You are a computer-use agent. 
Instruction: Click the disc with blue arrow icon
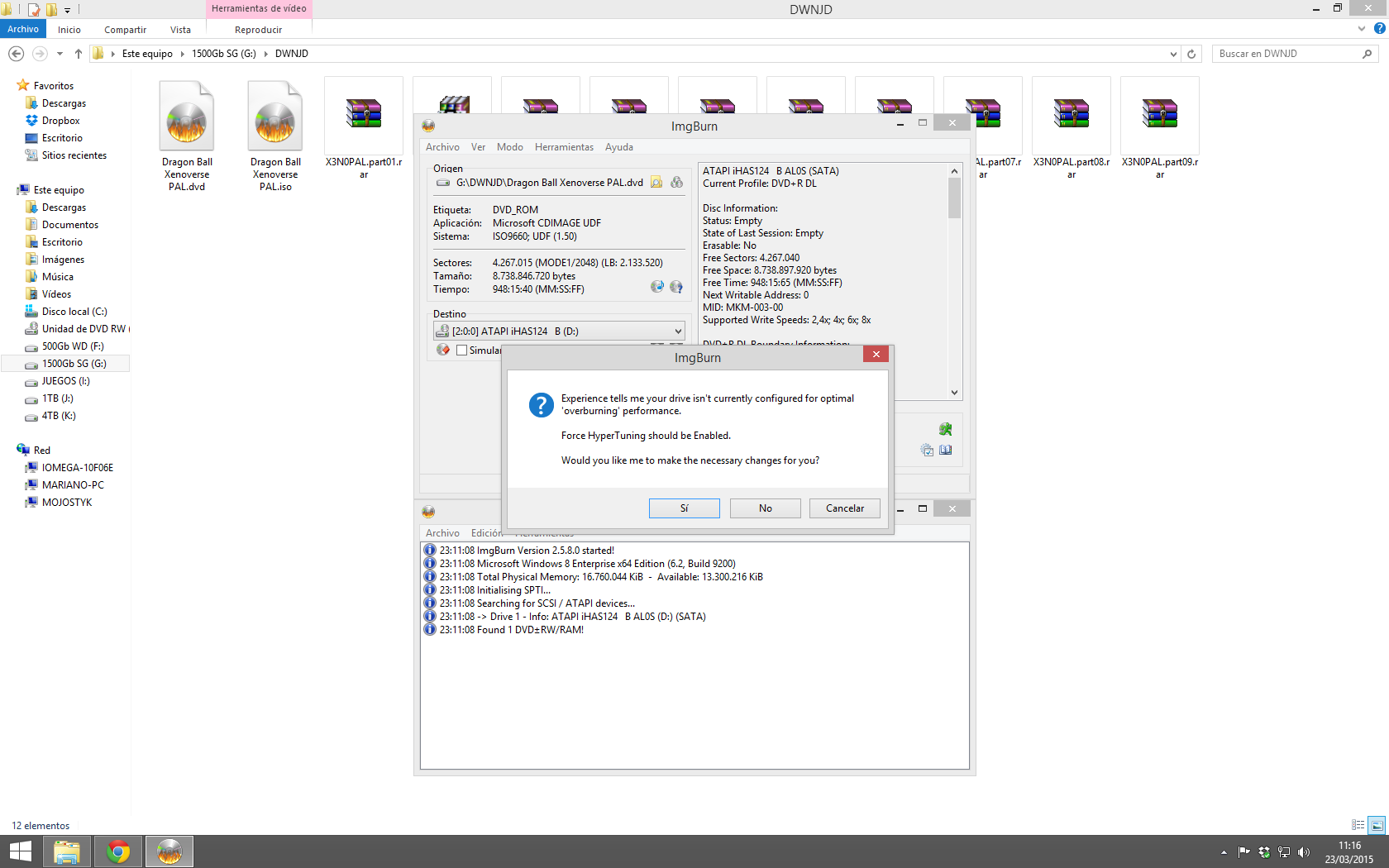(x=657, y=286)
